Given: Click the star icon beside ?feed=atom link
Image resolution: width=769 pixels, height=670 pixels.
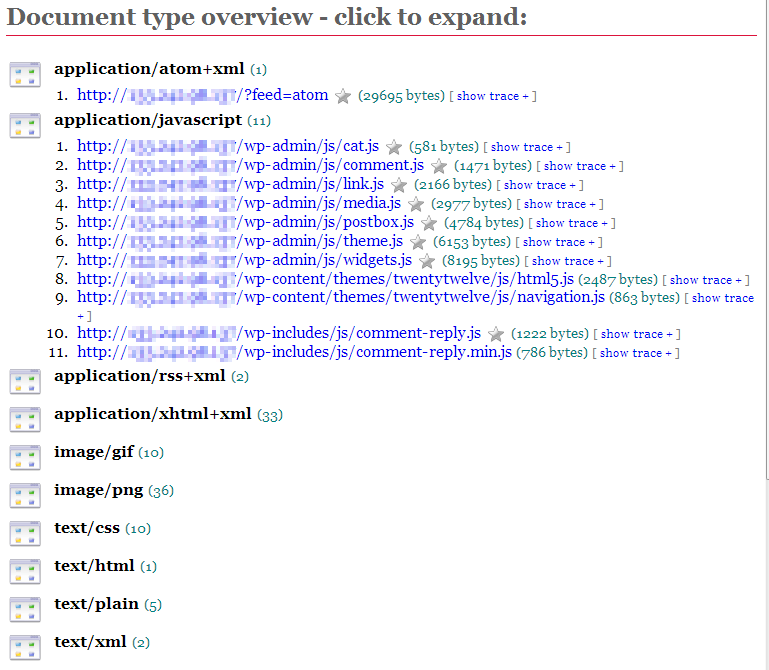Looking at the screenshot, I should 343,96.
